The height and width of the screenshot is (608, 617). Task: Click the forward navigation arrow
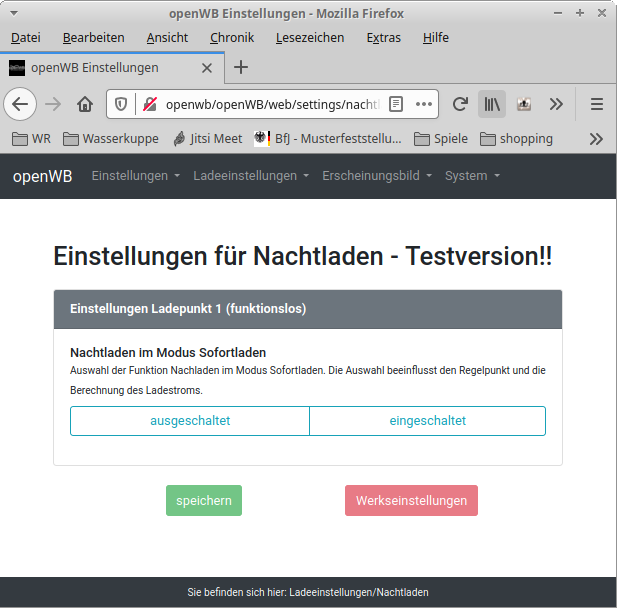53,104
